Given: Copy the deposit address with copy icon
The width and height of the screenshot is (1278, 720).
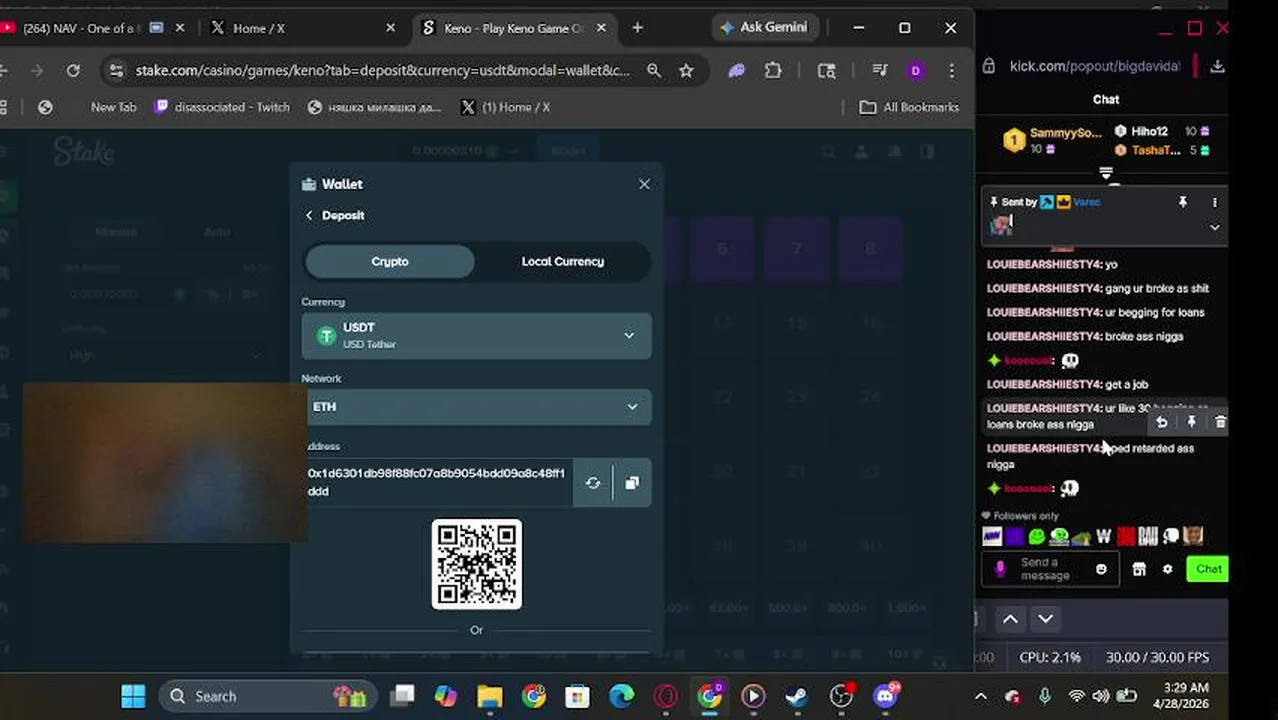Looking at the screenshot, I should point(632,483).
